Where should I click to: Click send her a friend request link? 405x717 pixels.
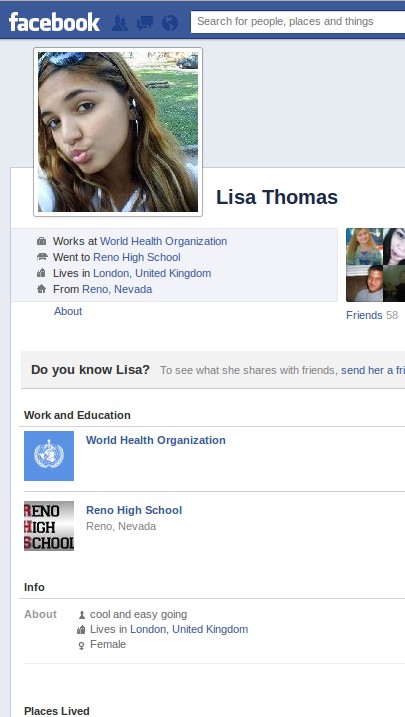[x=373, y=370]
